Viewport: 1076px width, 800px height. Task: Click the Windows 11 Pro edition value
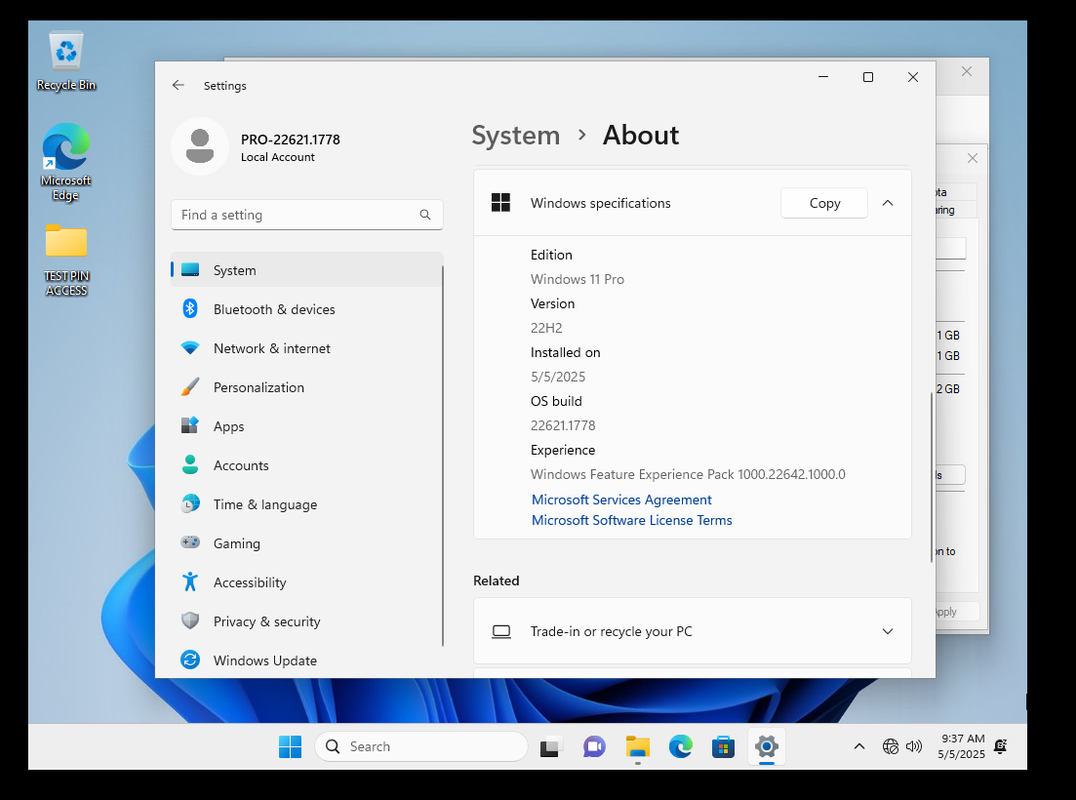577,279
